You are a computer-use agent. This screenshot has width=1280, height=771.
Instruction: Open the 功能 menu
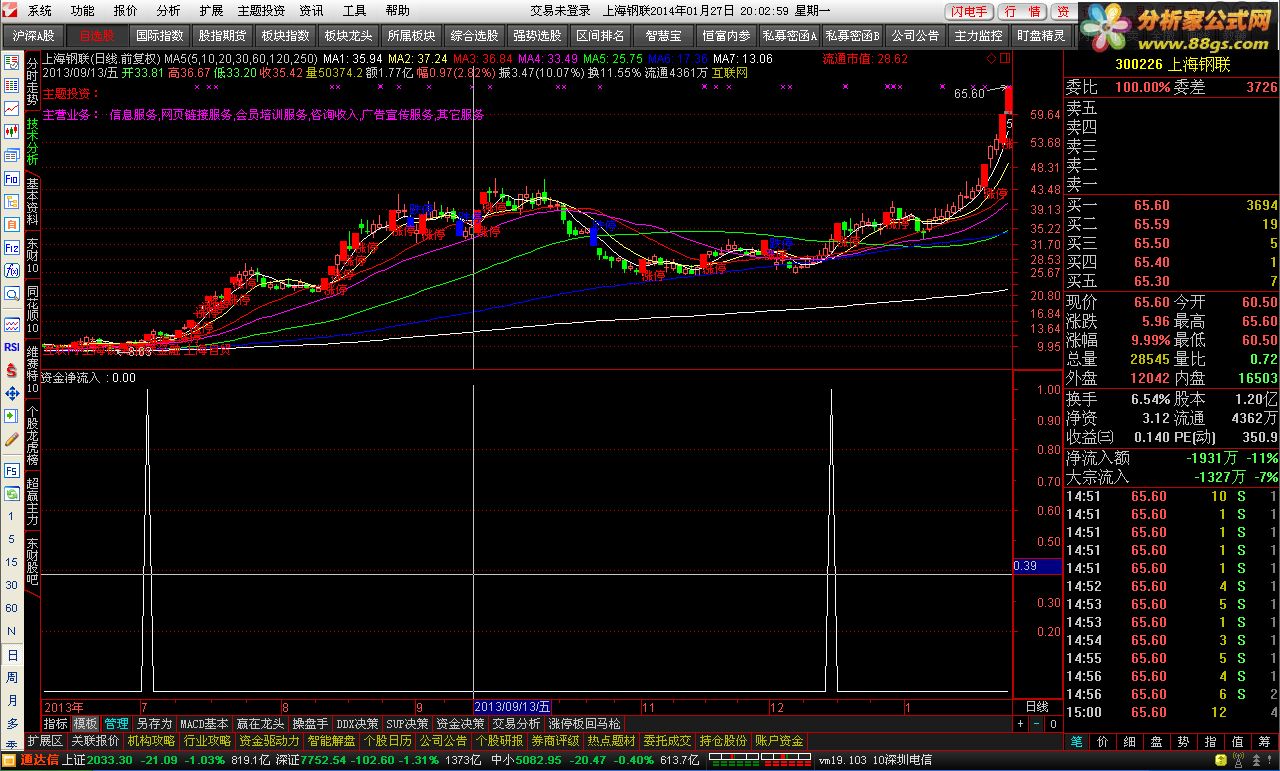click(83, 11)
